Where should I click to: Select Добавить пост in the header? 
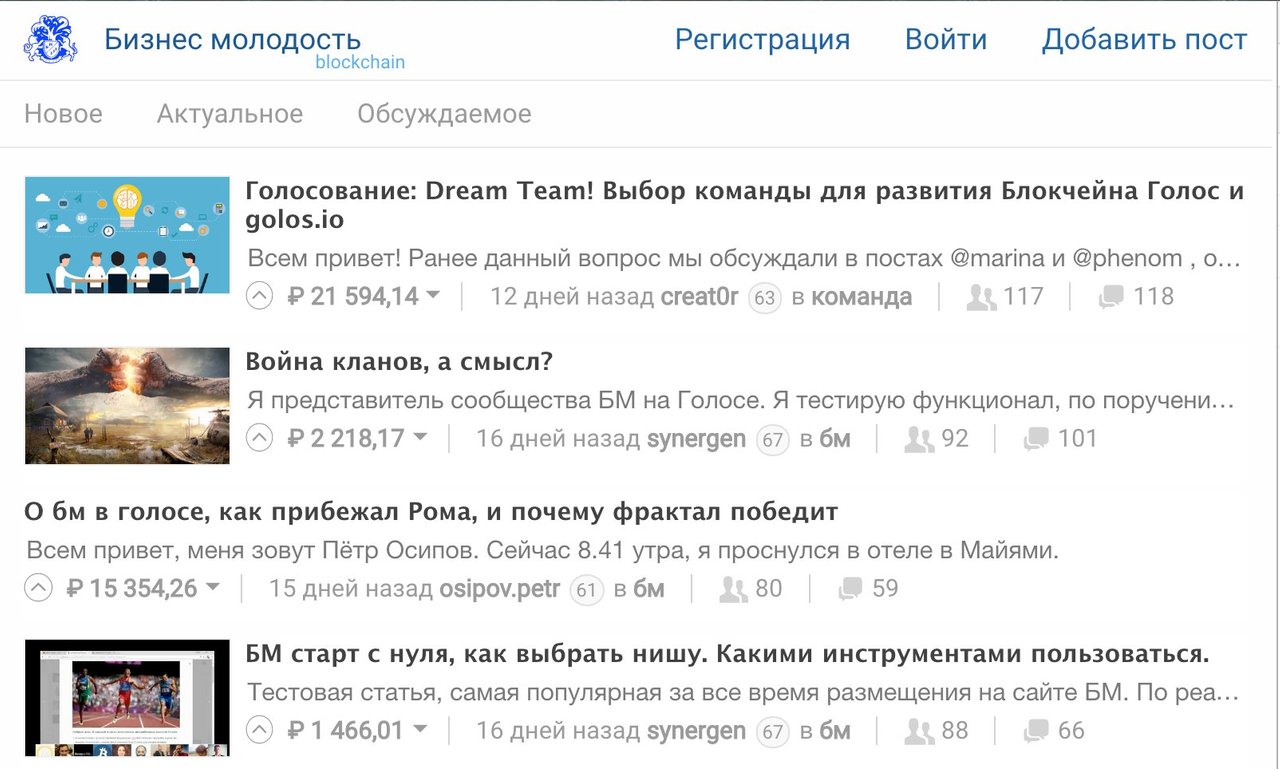pyautogui.click(x=1145, y=40)
